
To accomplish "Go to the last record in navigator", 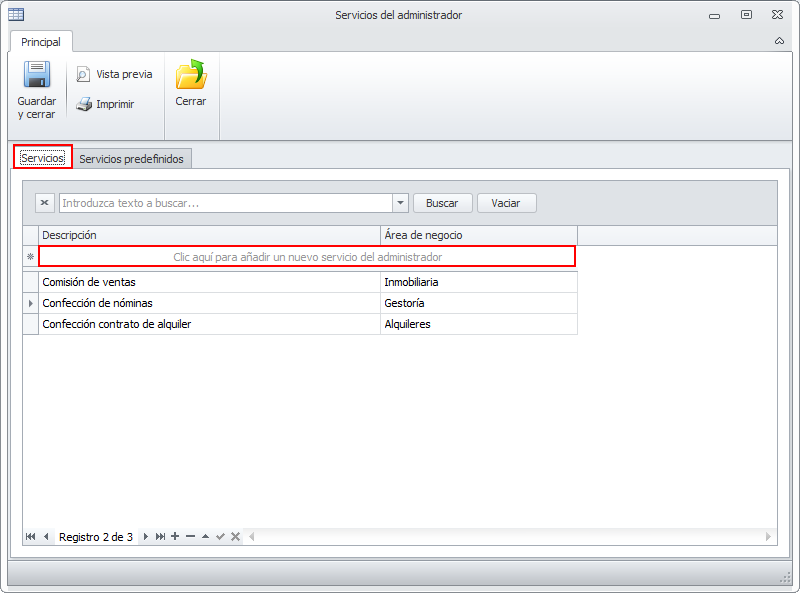I will tap(160, 536).
